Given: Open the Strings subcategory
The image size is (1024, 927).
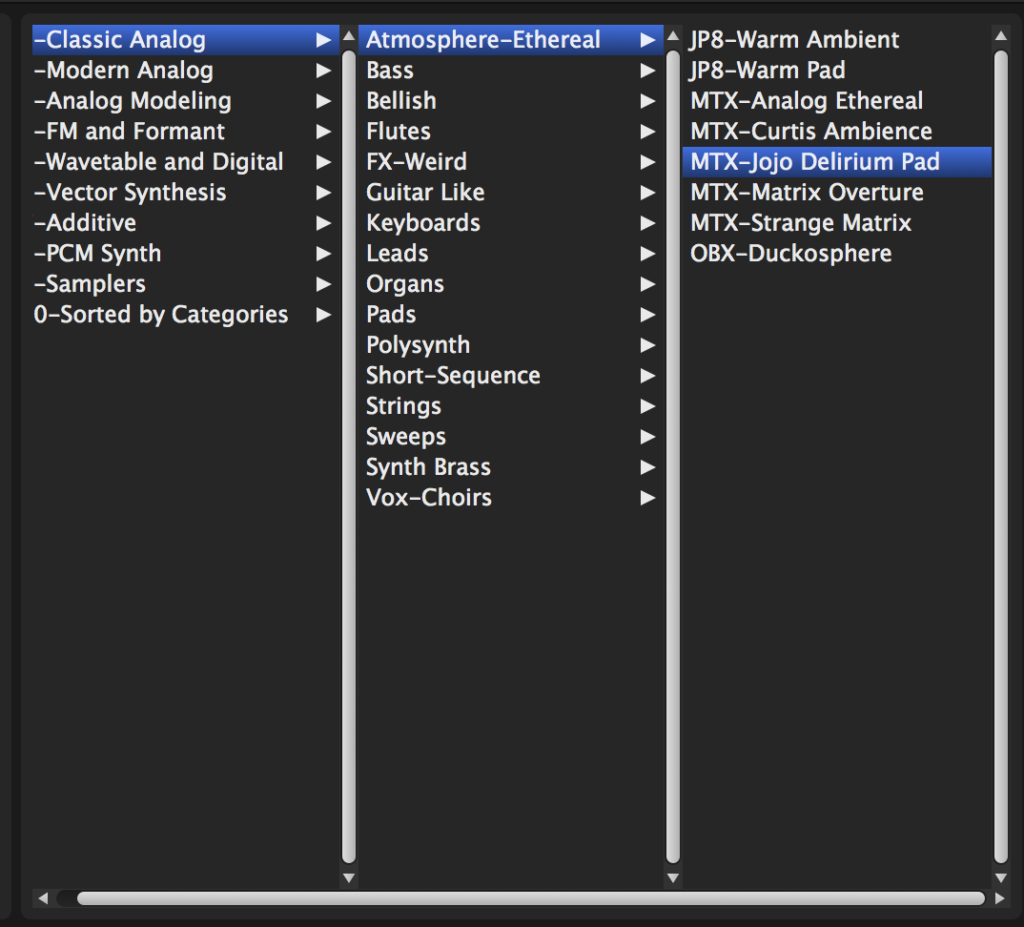Looking at the screenshot, I should point(511,406).
